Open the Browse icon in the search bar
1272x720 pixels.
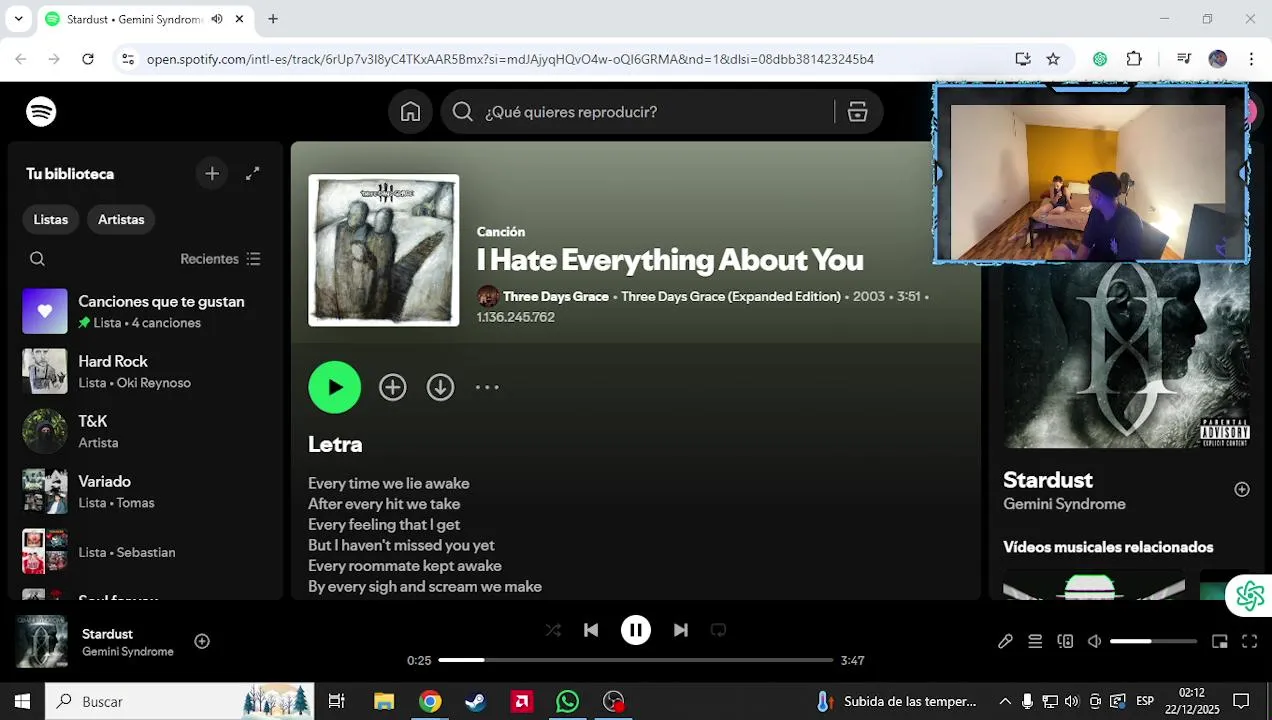[x=857, y=112]
